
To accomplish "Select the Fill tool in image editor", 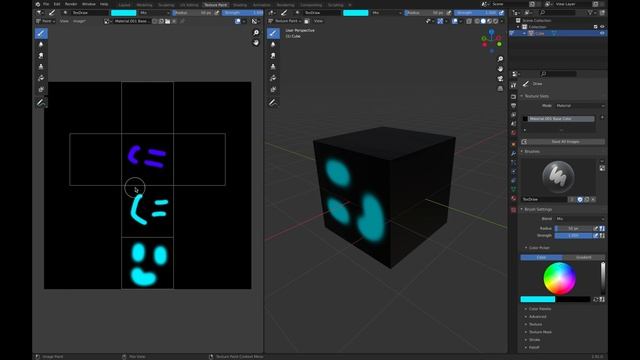I will [41, 78].
